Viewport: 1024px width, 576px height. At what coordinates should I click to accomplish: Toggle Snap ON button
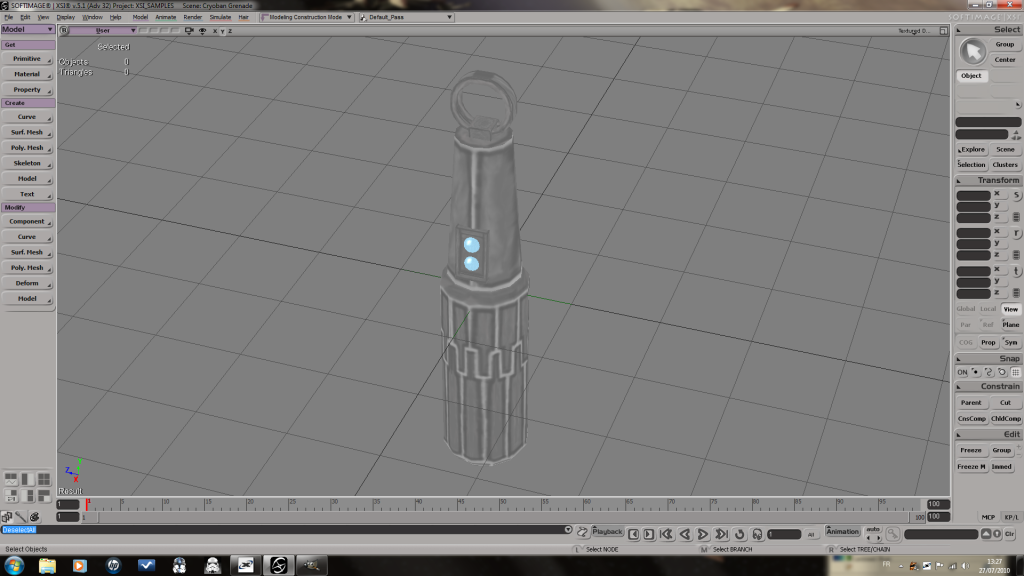coord(962,372)
